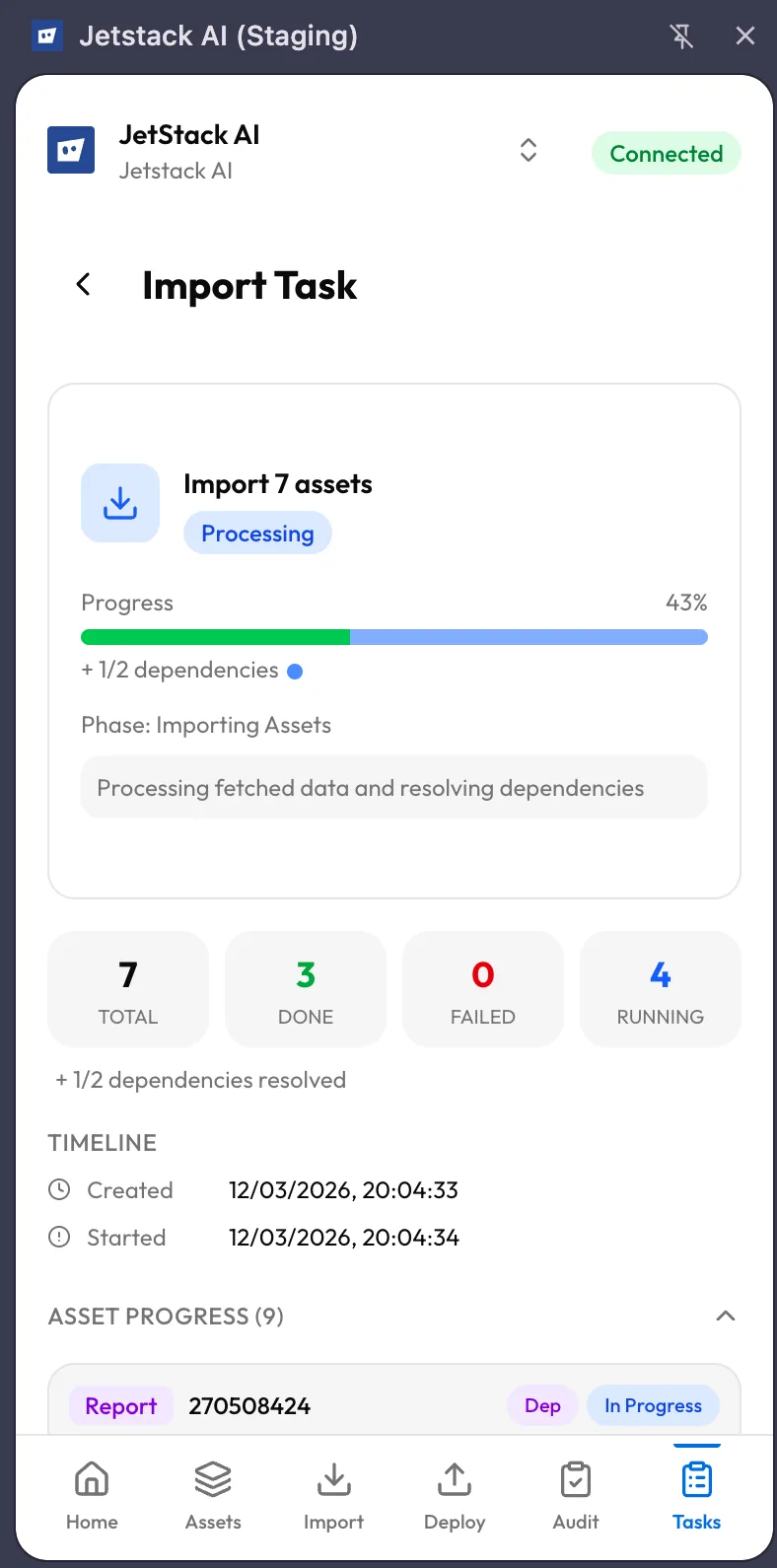Screen dimensions: 777x1568
Task: Click the Connected status badge
Action: pos(666,153)
